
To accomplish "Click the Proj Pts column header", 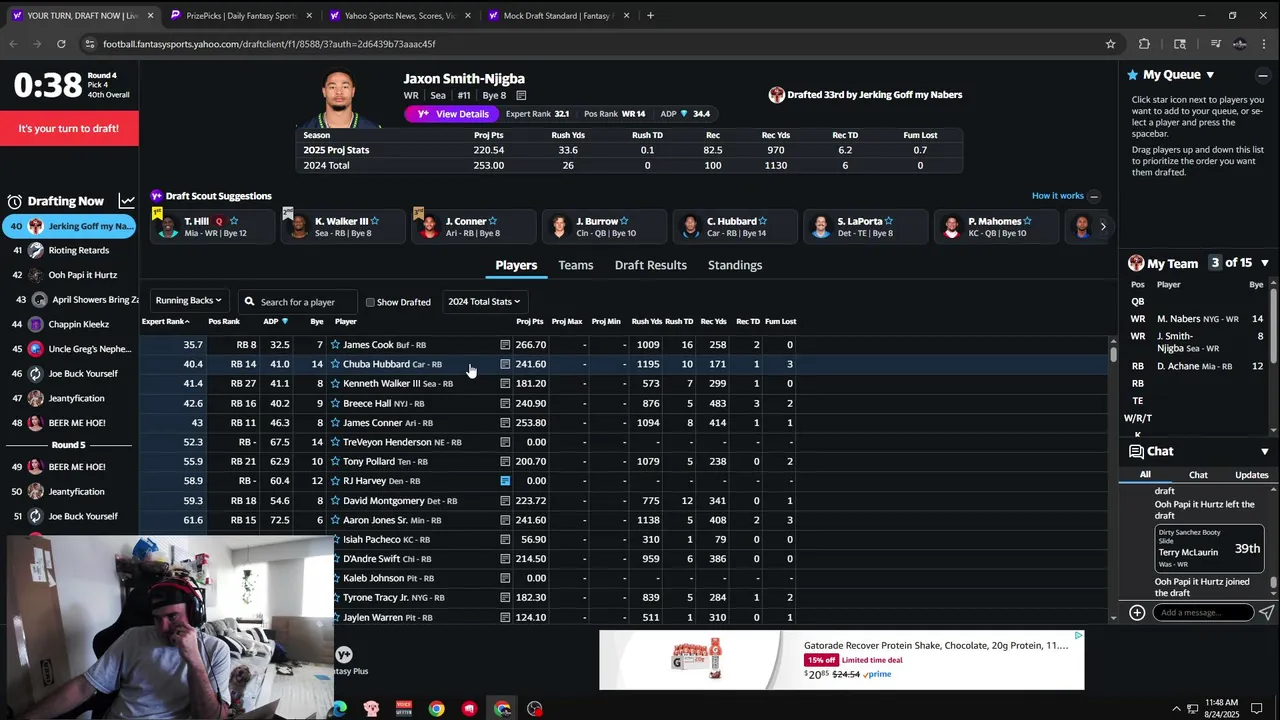I will (x=530, y=321).
